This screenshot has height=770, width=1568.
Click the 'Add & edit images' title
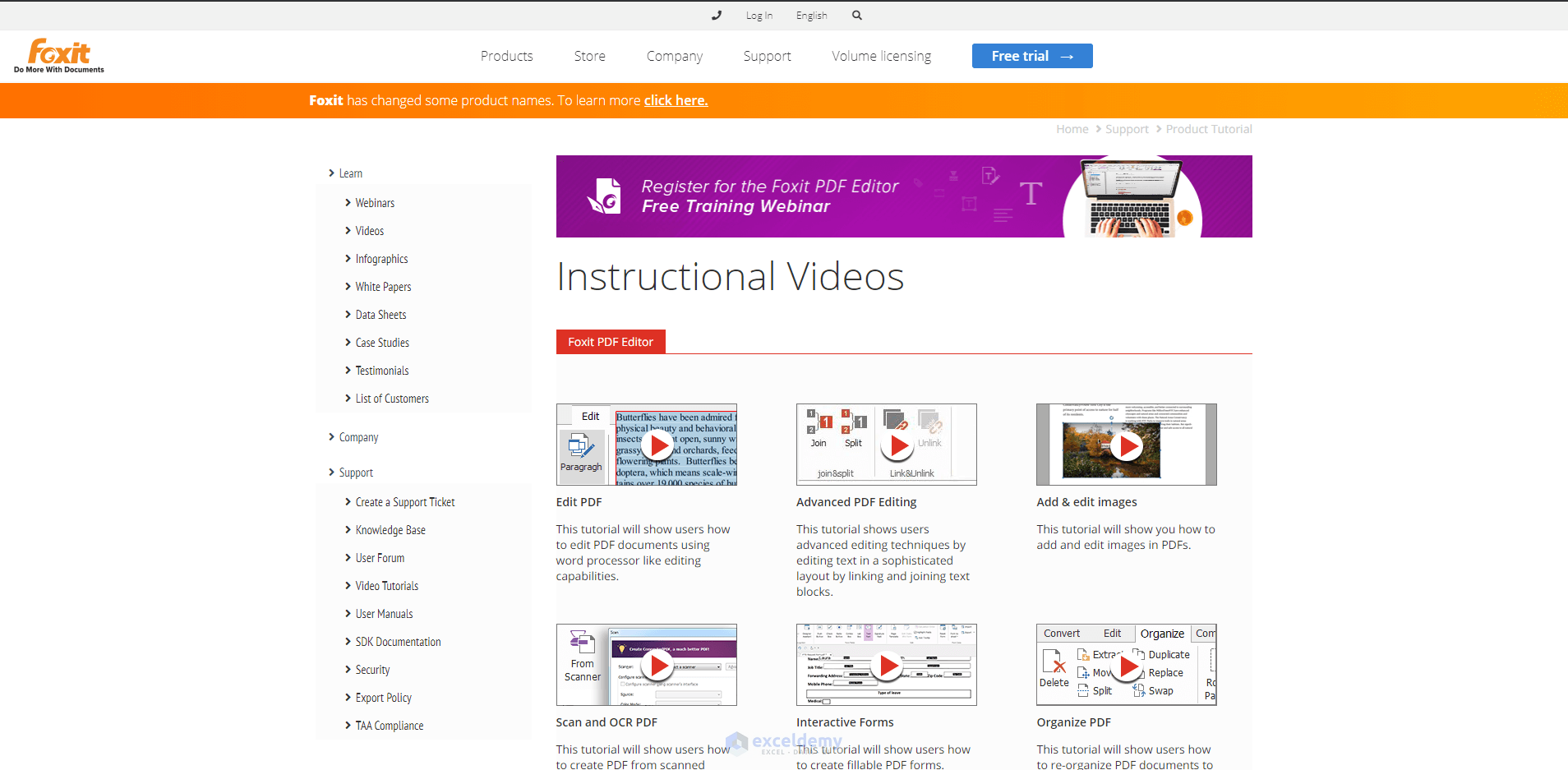[1086, 502]
